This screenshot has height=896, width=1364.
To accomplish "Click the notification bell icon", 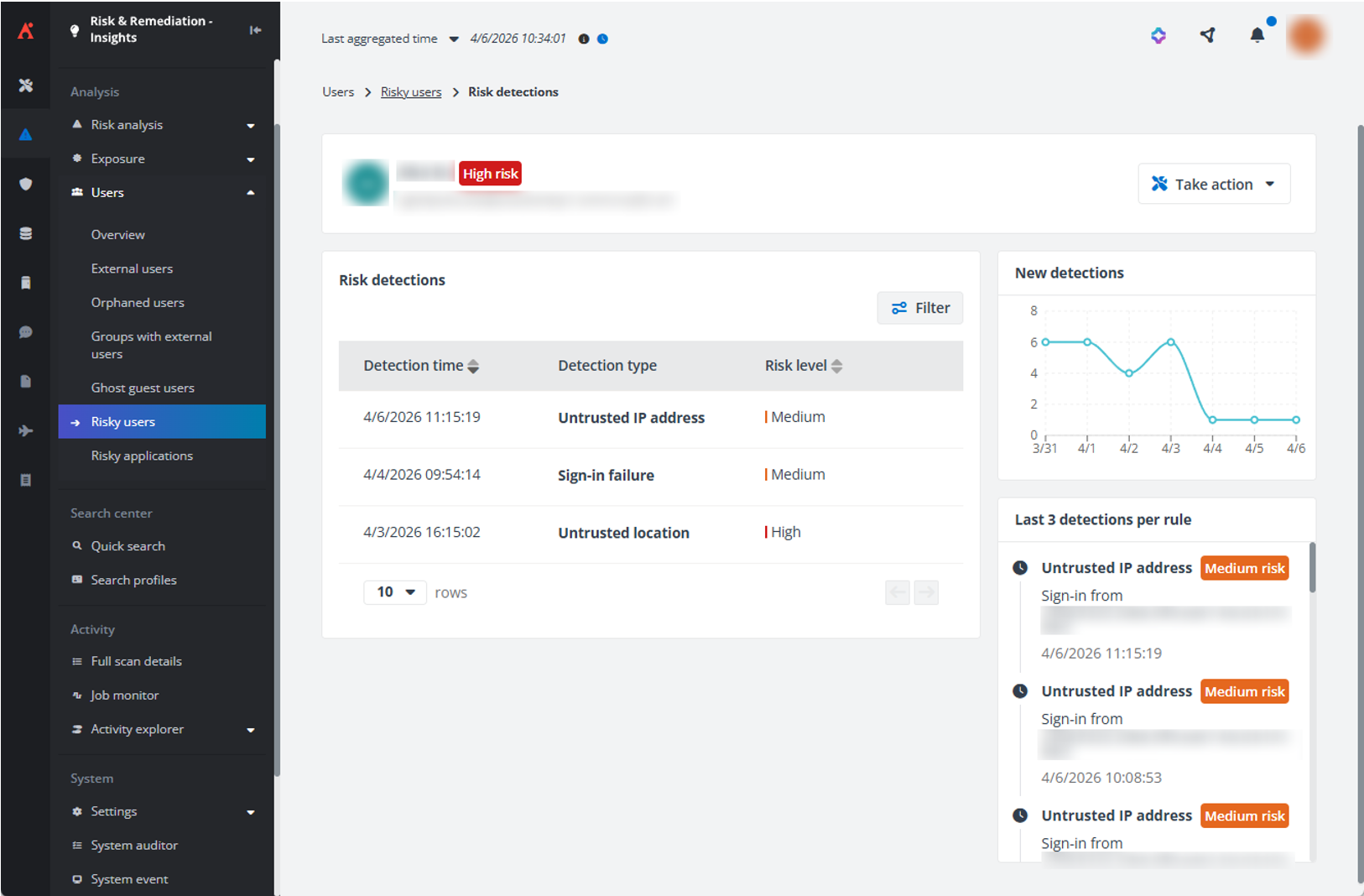I will (1257, 35).
